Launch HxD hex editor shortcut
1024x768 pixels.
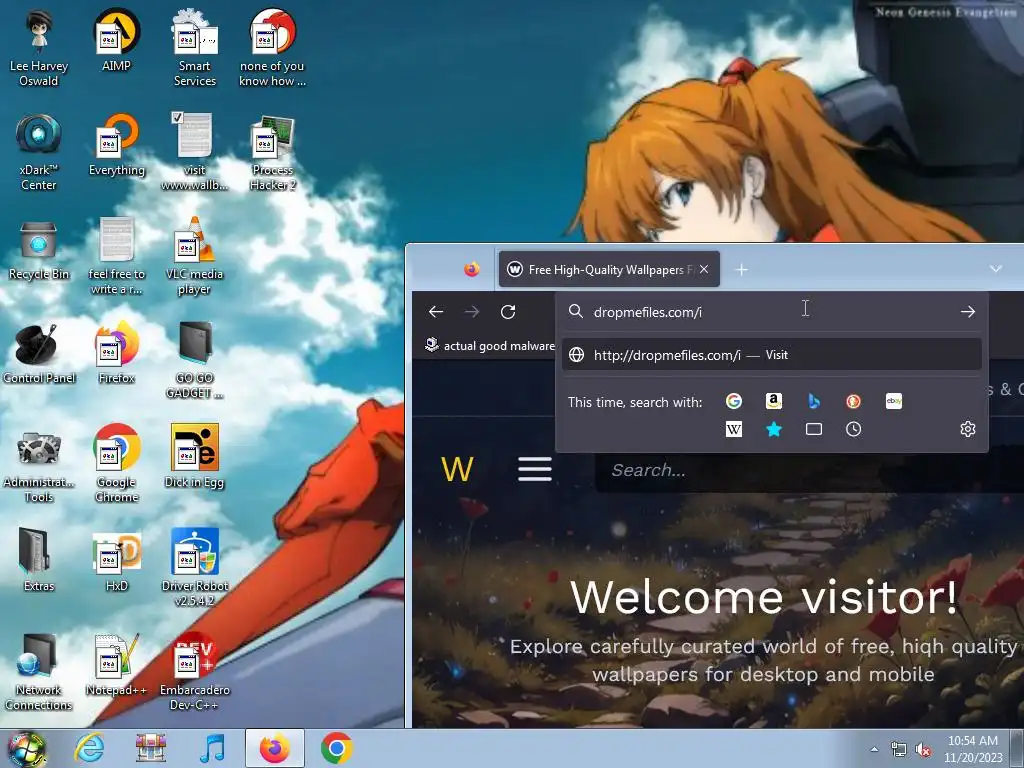[x=116, y=560]
